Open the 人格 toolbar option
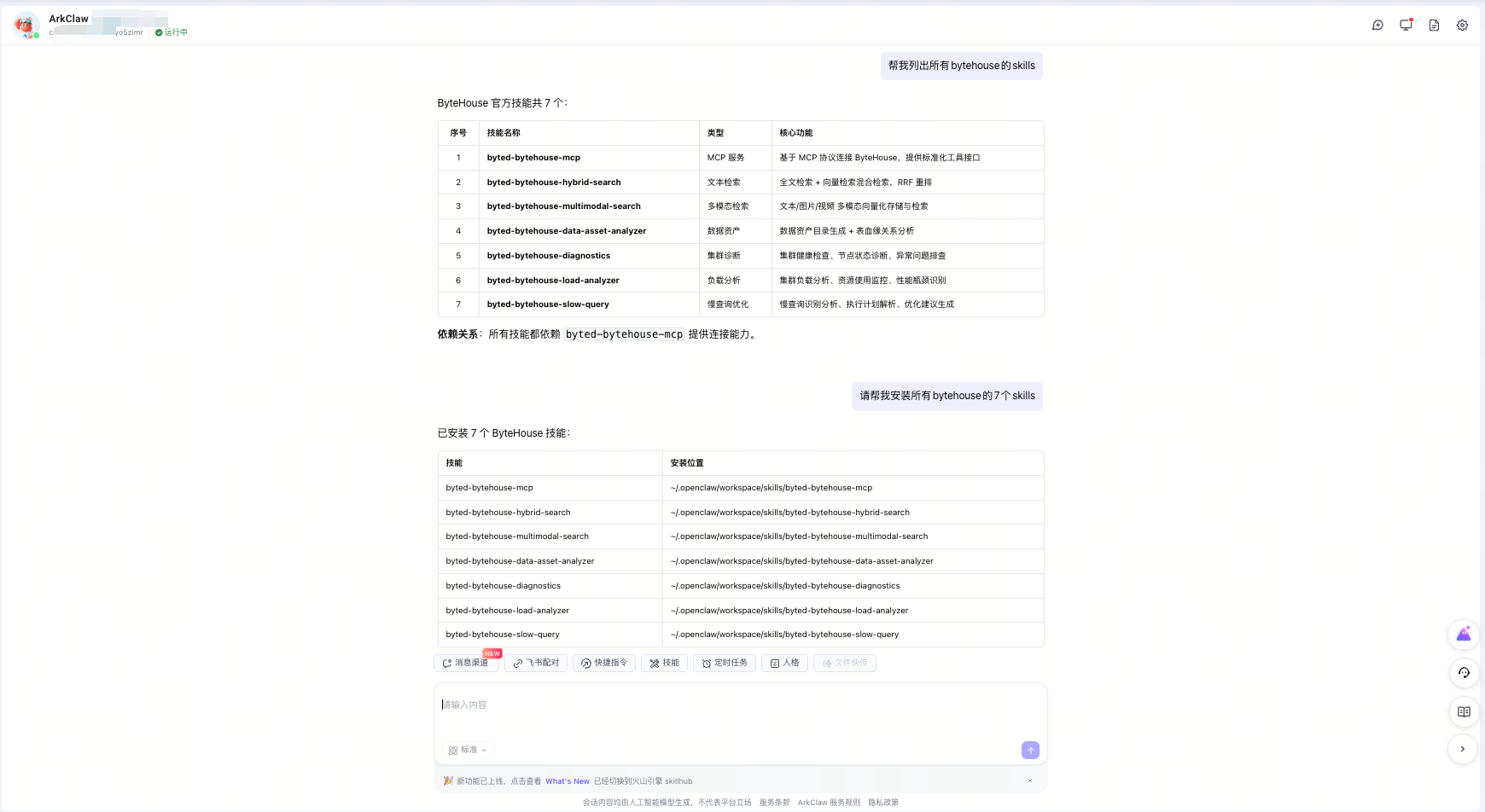 [x=784, y=663]
